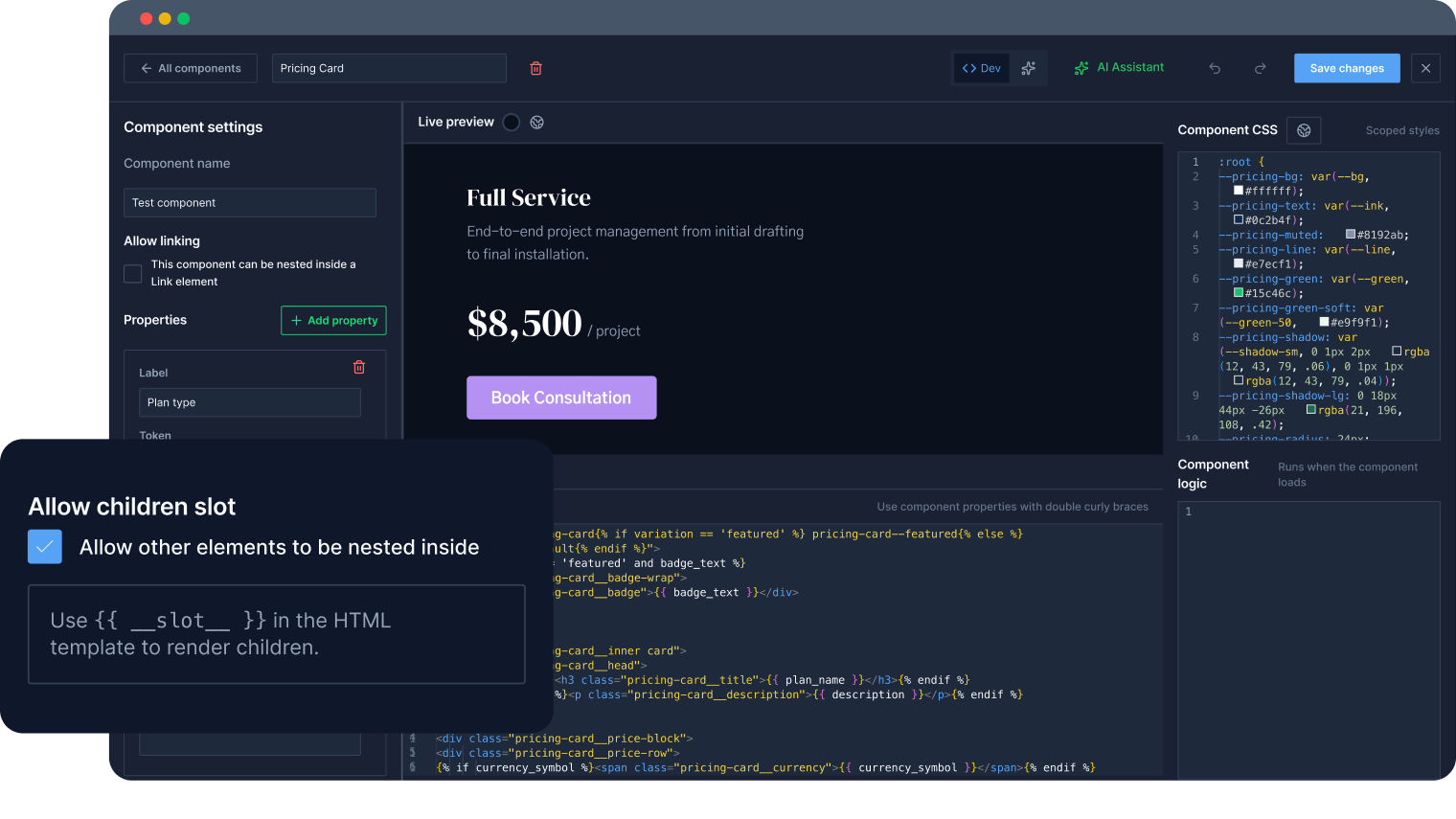Click the 'Allow children slot' heading
The image size is (1456, 819).
click(132, 507)
